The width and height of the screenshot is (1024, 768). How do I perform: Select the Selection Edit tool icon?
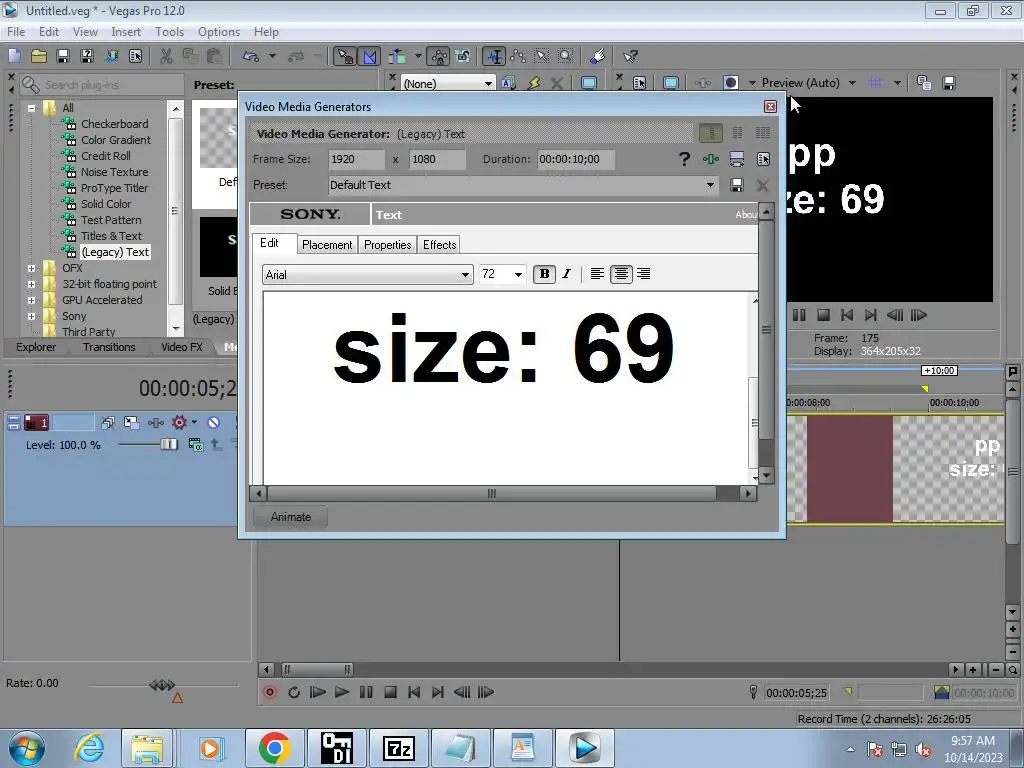542,56
